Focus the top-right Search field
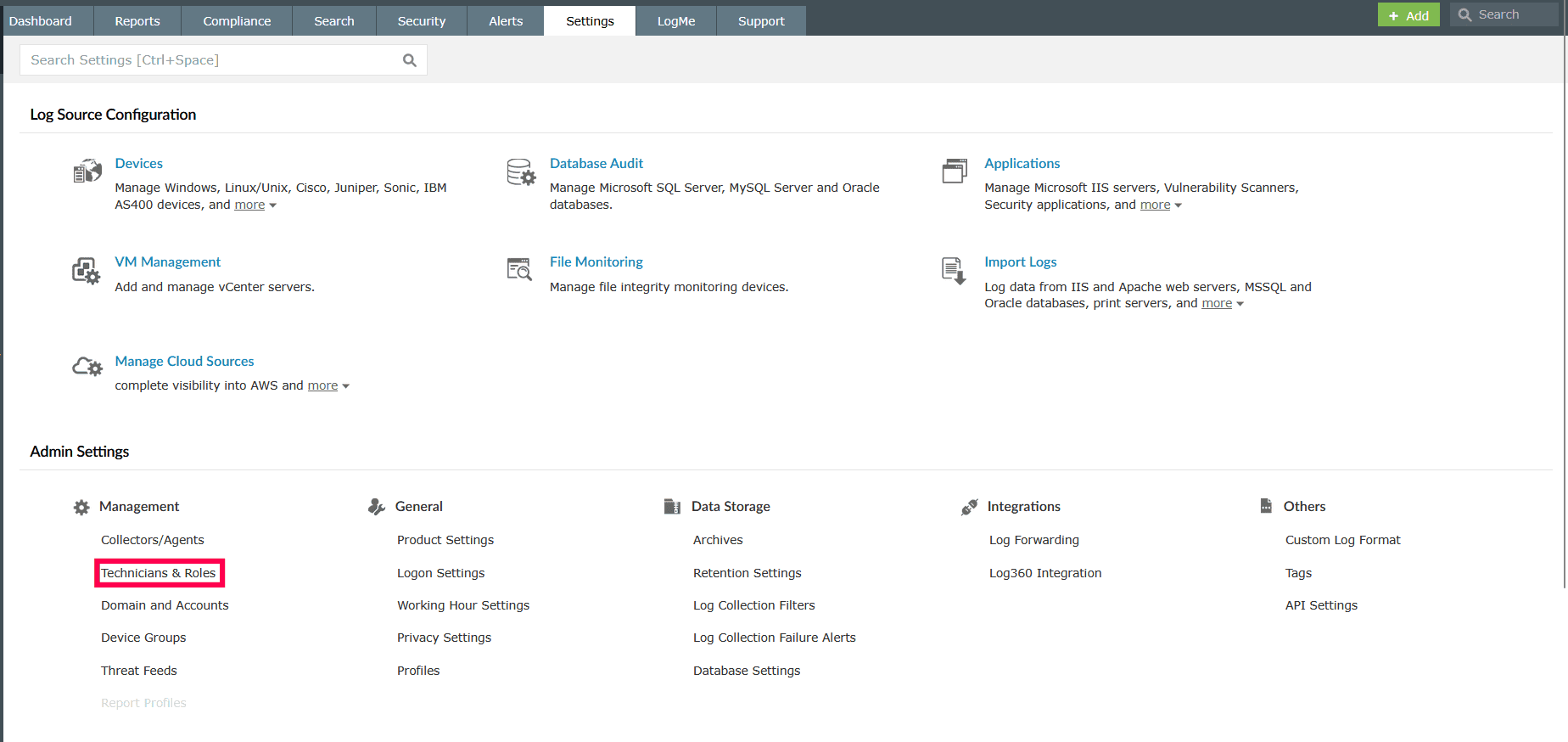 tap(1504, 14)
